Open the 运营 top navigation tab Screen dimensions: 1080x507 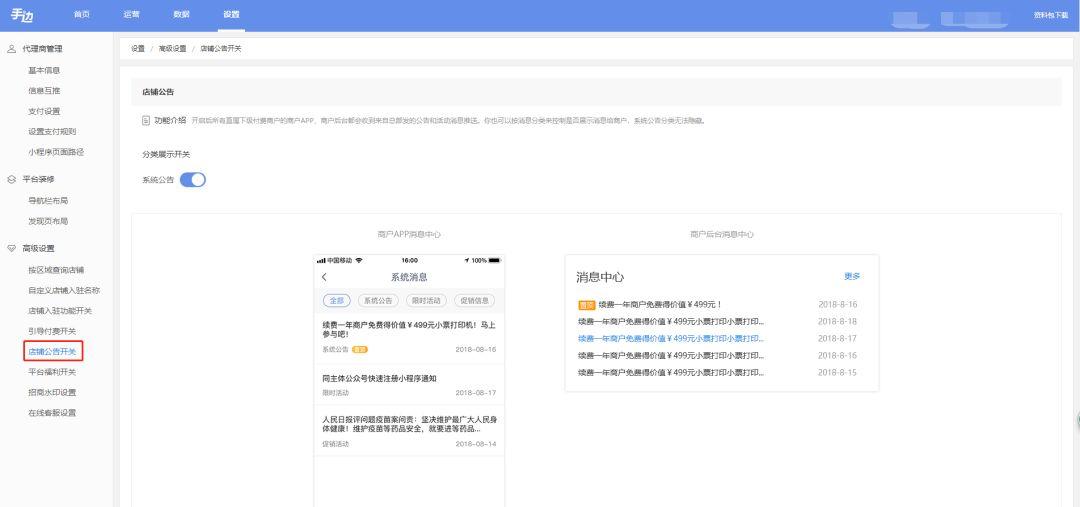[x=132, y=14]
